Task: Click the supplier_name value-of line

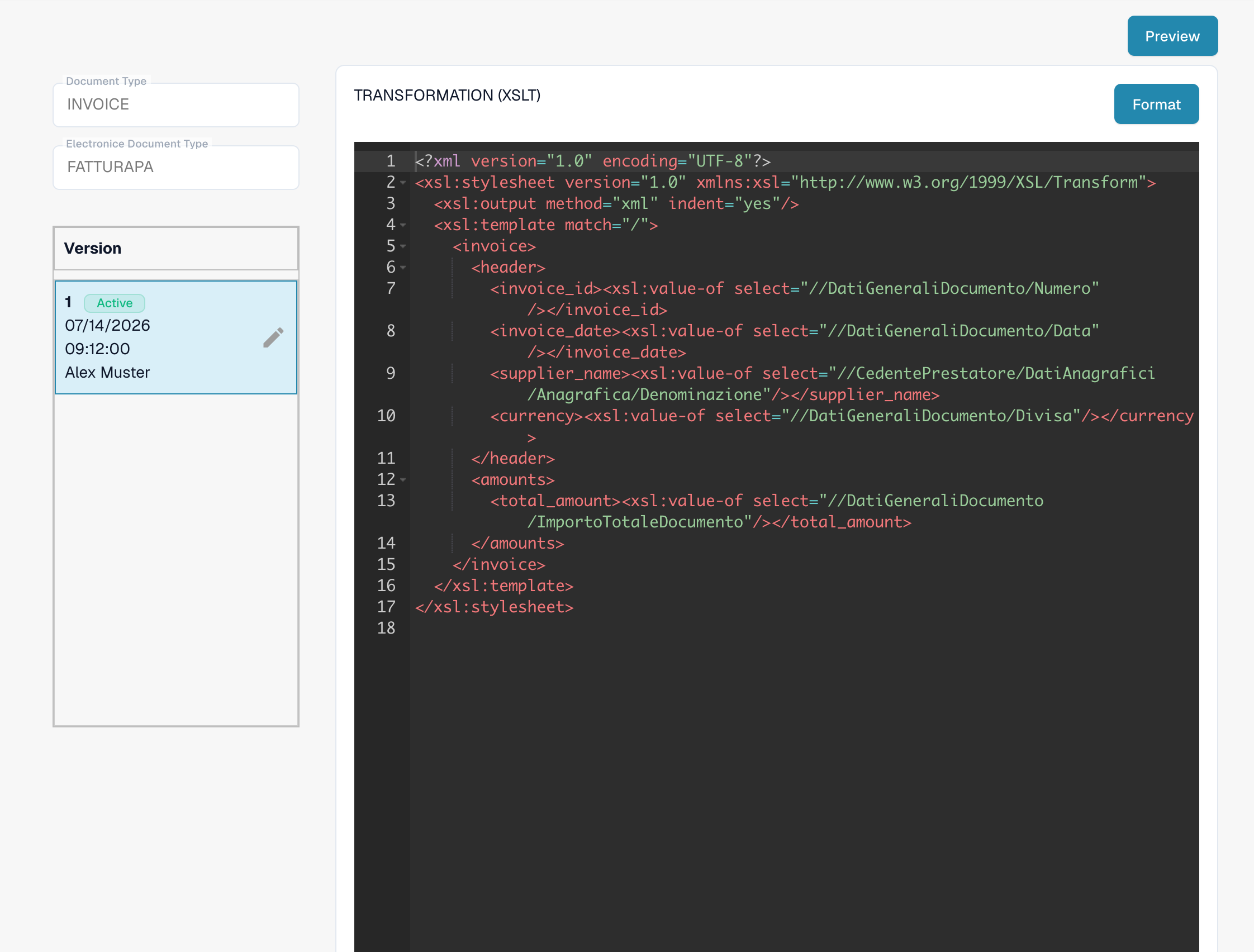Action: click(x=822, y=384)
